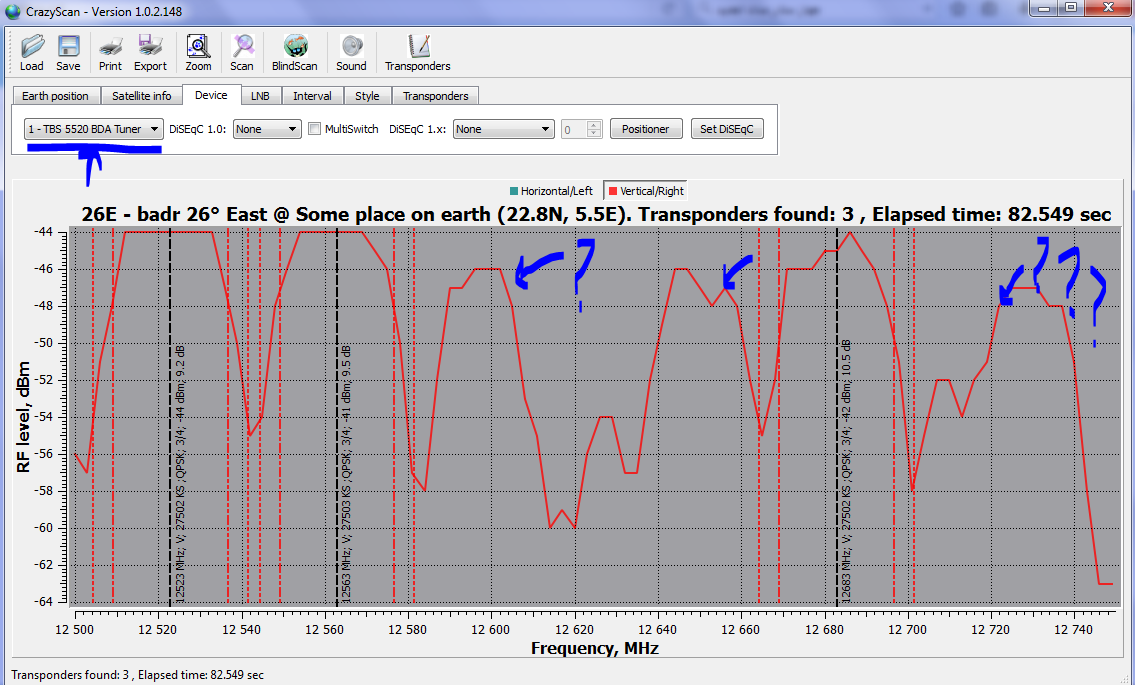The height and width of the screenshot is (685, 1135).
Task: Open the LNB tab
Action: tap(260, 96)
